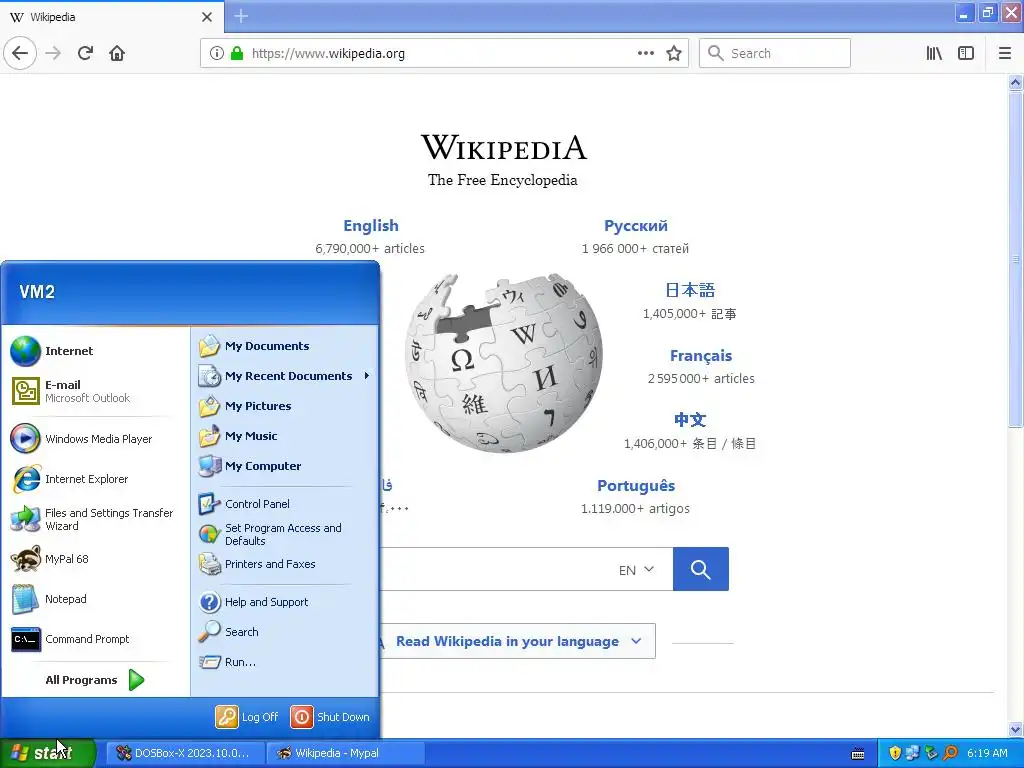The image size is (1024, 768).
Task: Open Control Panel
Action: 285,504
